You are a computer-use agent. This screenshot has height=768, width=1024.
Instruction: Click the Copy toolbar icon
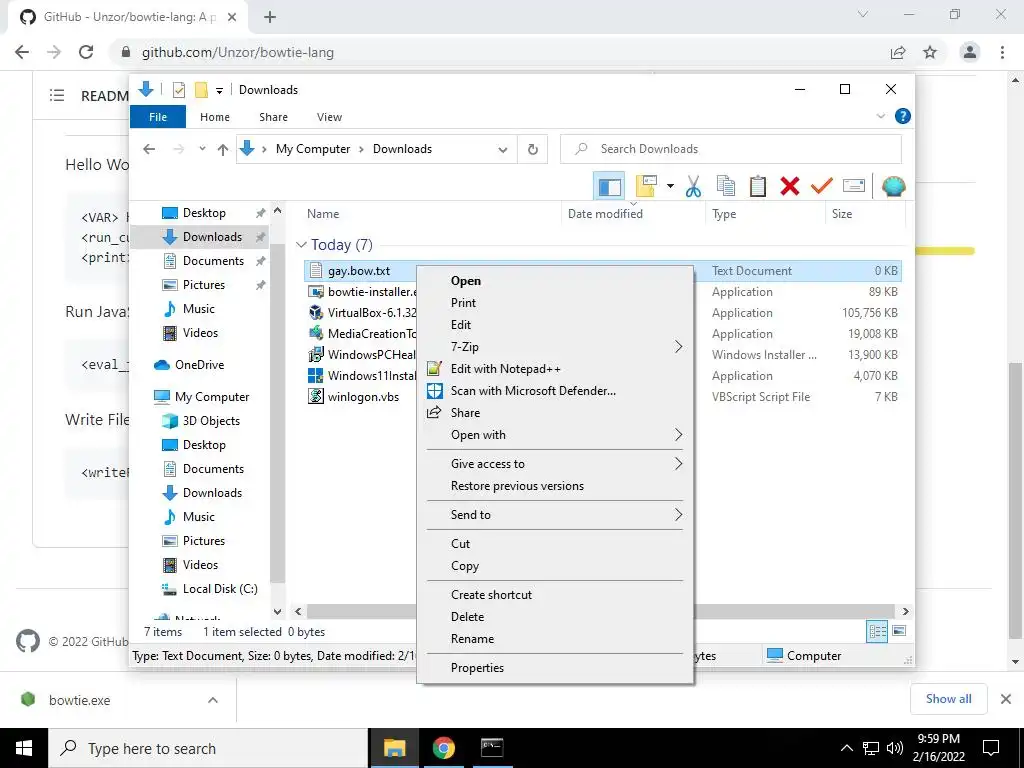(726, 187)
